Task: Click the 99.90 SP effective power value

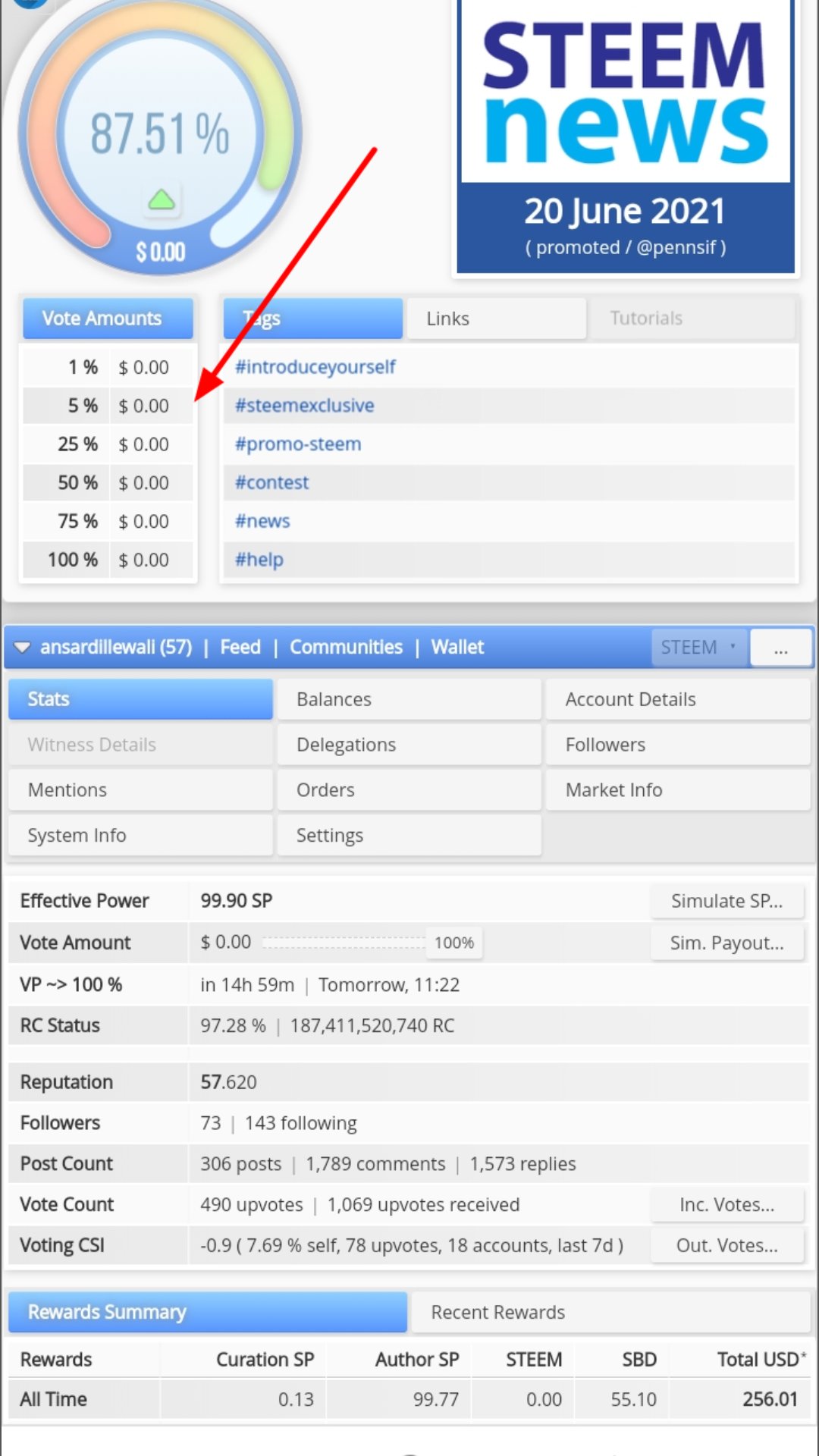Action: click(237, 901)
